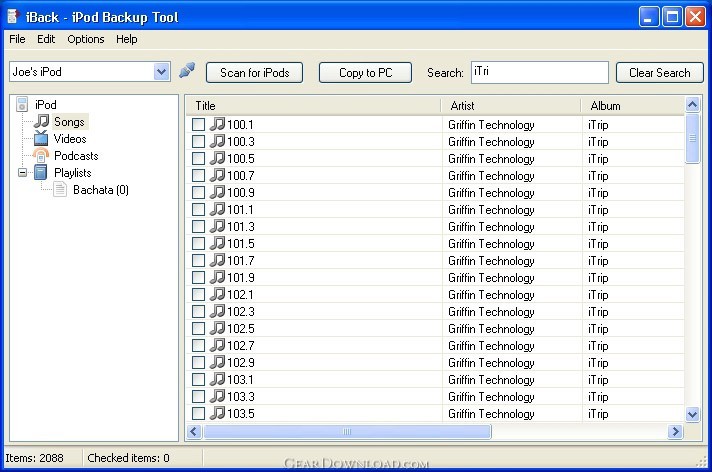Click music note icon of song 102.7
Screen dimensions: 712x472
(x=218, y=345)
